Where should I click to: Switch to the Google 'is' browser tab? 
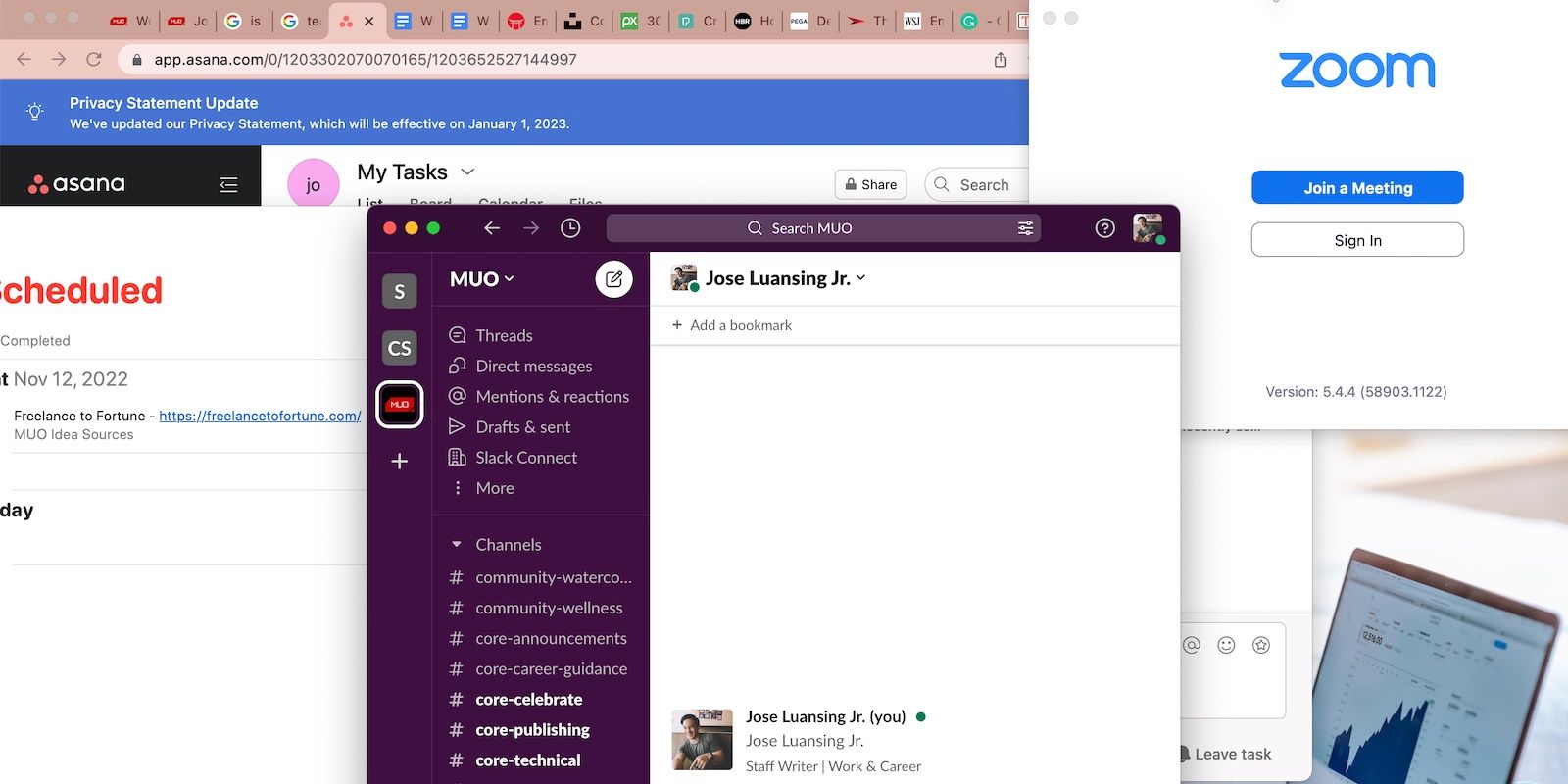point(243,21)
